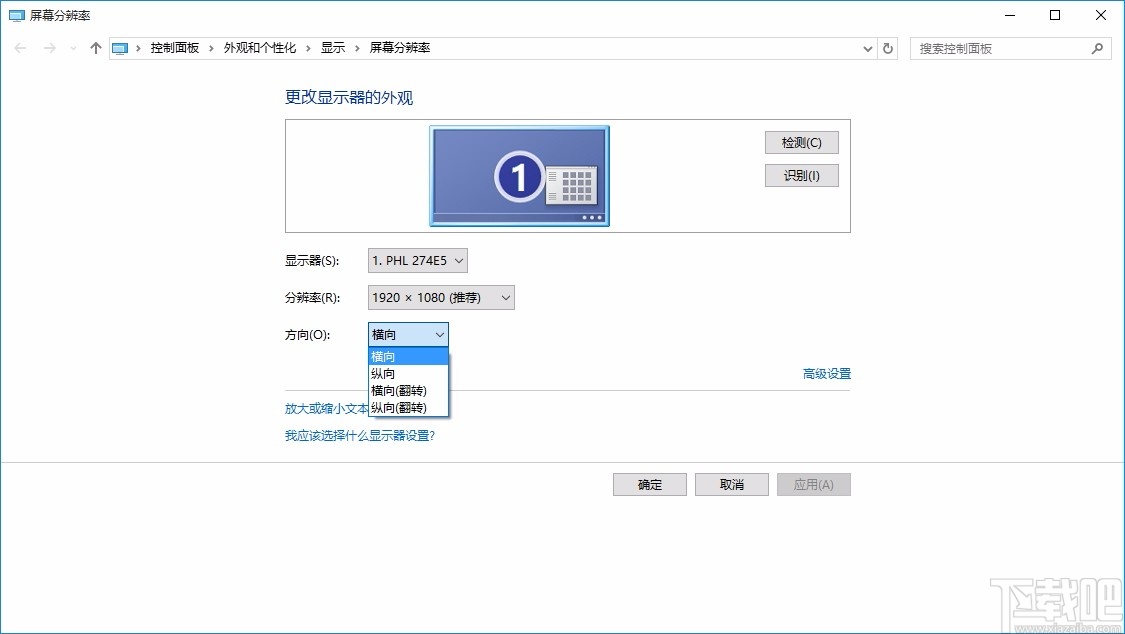Click the 确定 button
Image resolution: width=1125 pixels, height=634 pixels.
650,485
